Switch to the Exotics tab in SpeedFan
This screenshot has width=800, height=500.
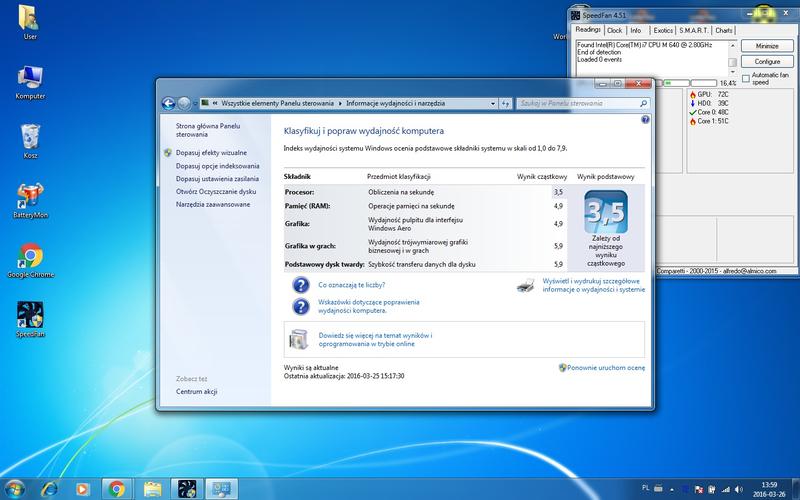pyautogui.click(x=663, y=31)
